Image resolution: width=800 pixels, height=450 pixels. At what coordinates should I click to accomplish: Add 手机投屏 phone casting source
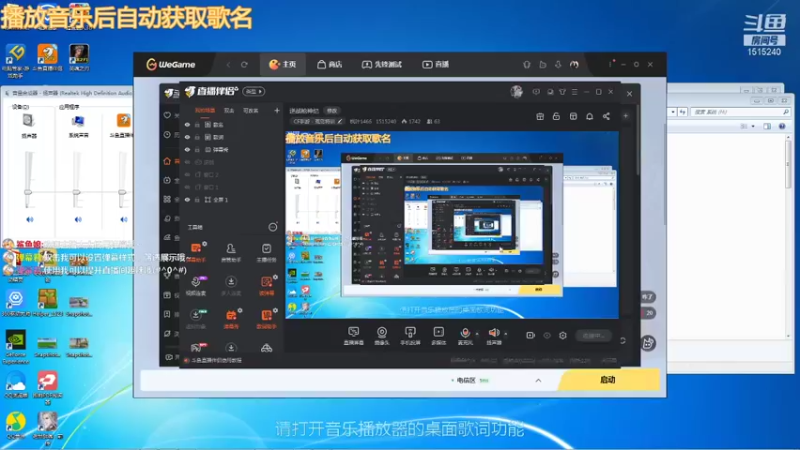(410, 336)
